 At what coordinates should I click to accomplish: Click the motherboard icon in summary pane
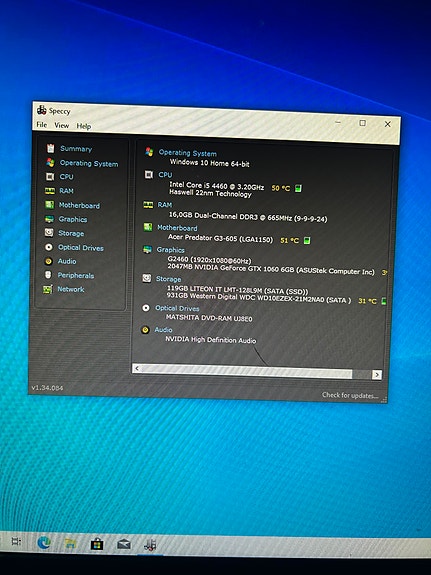point(147,227)
